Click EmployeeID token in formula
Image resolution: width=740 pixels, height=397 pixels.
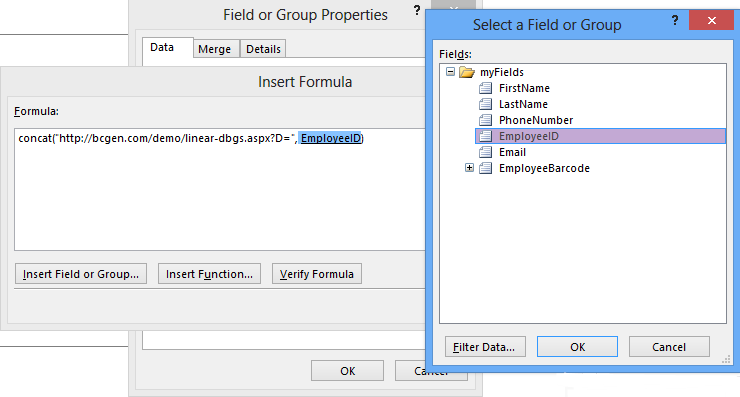coord(331,138)
